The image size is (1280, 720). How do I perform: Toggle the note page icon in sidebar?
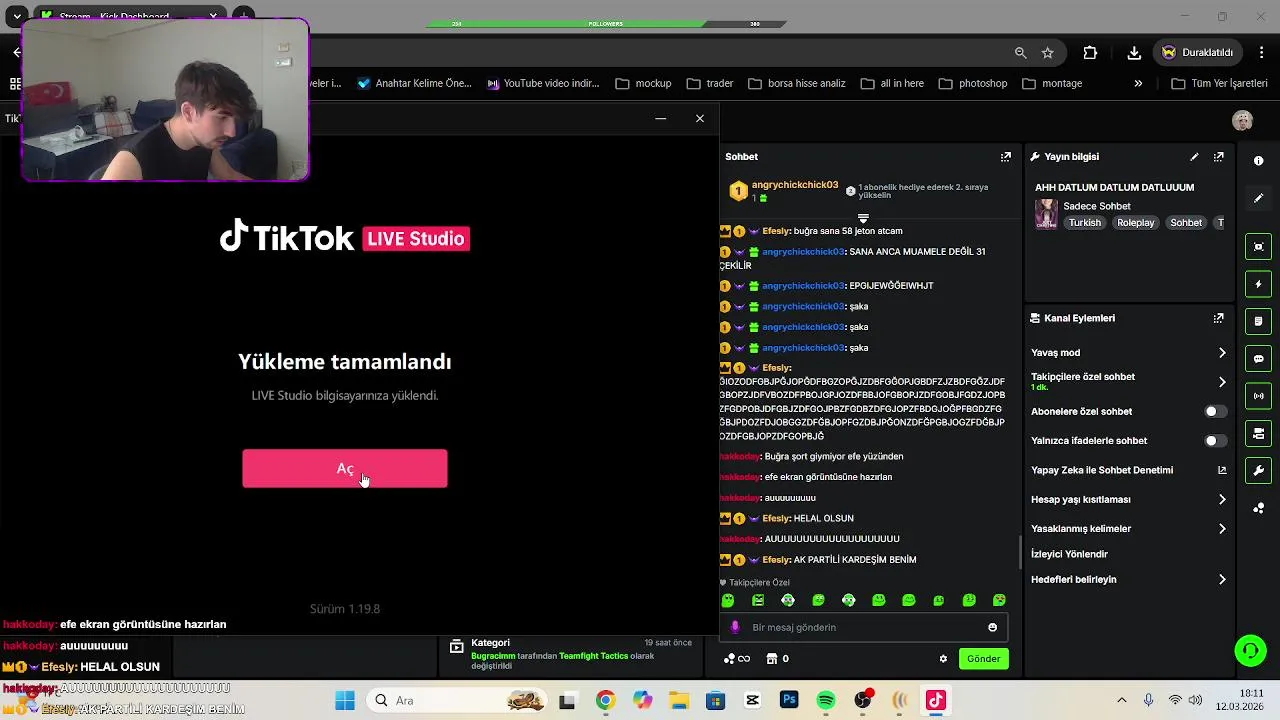[x=1258, y=321]
